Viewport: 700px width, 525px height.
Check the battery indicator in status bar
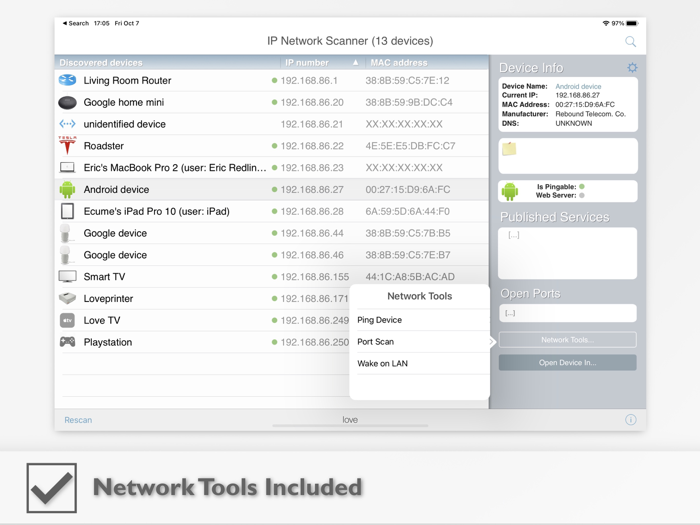coord(633,23)
